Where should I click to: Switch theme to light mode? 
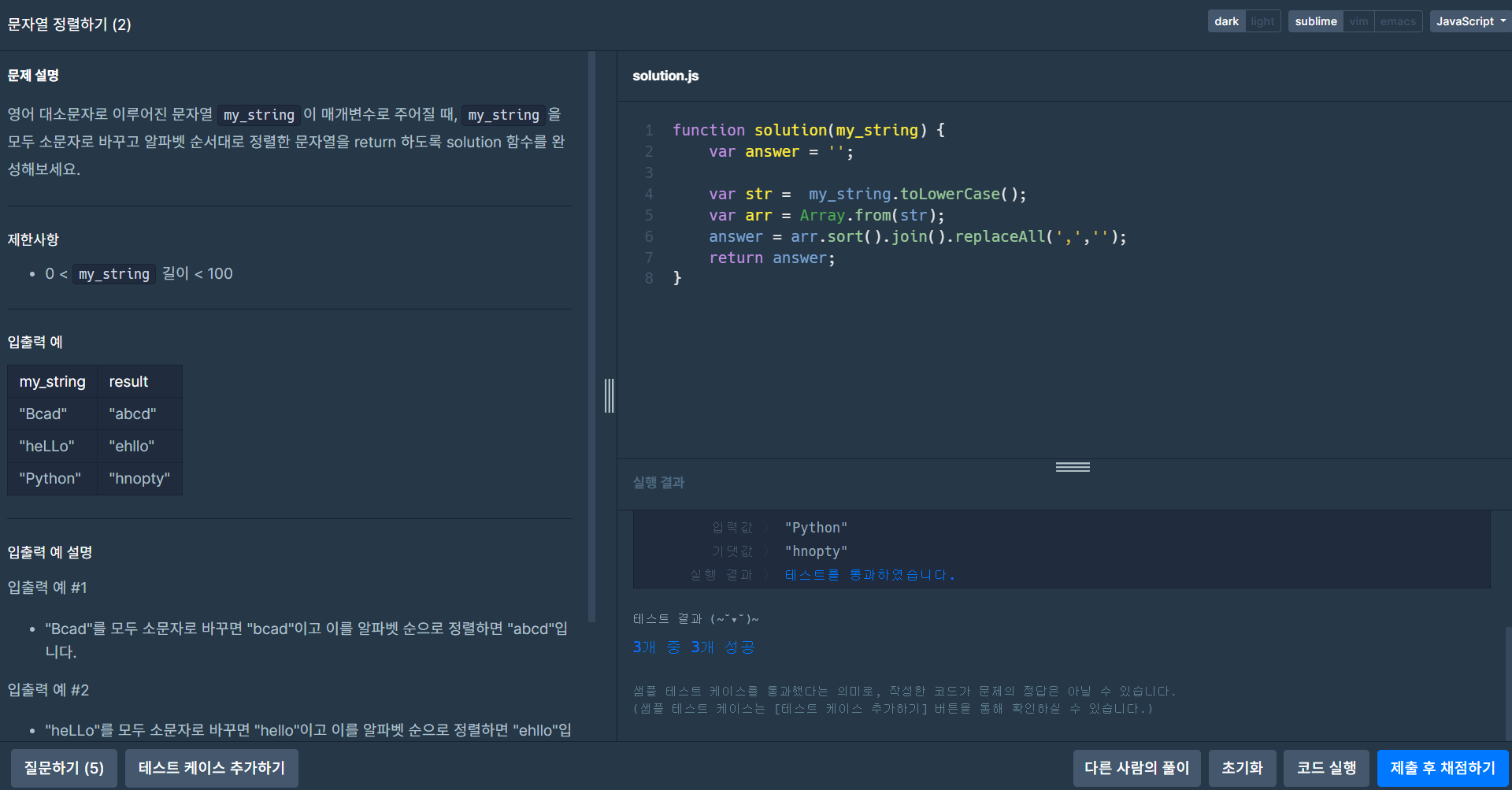[1262, 21]
